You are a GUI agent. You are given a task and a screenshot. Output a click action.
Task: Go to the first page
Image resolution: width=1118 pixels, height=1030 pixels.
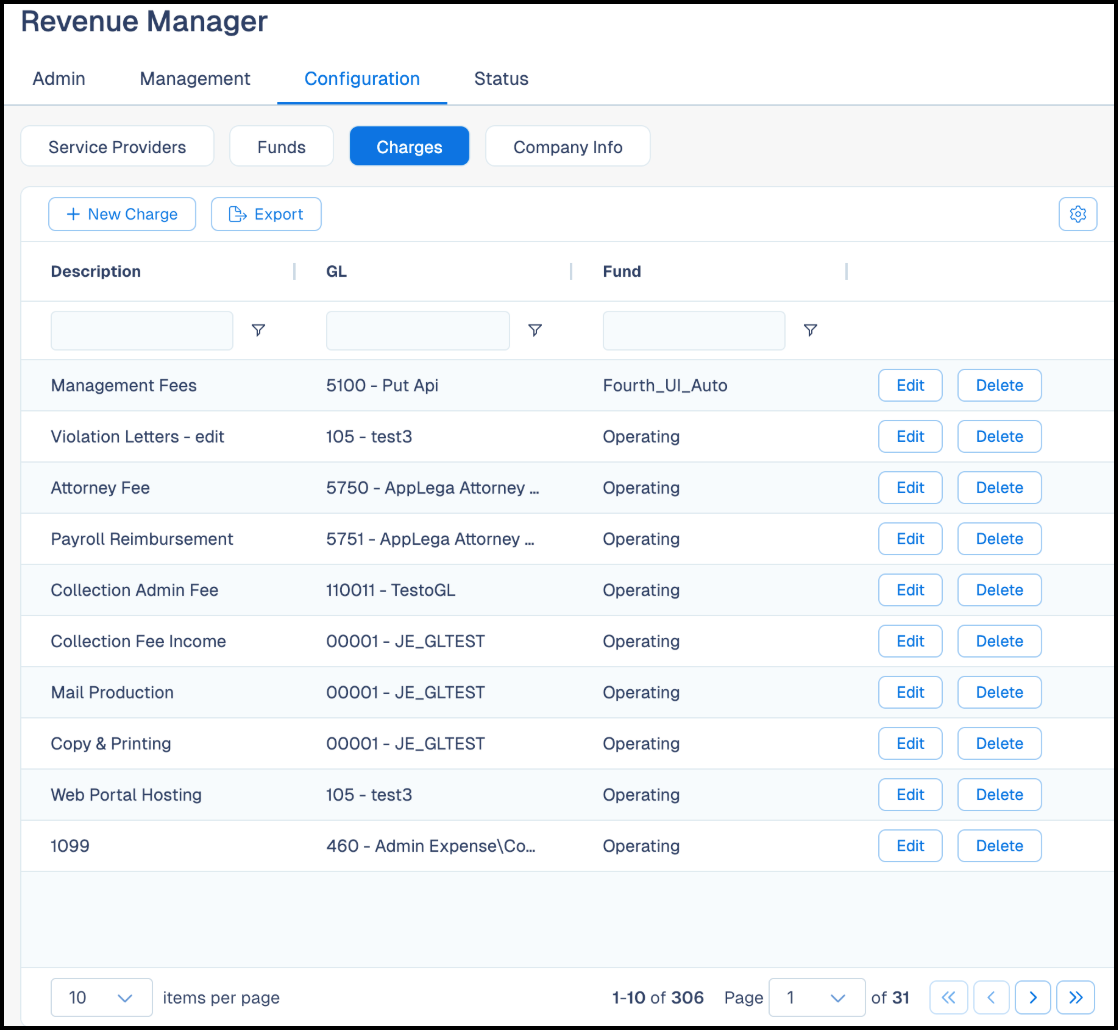(x=948, y=997)
